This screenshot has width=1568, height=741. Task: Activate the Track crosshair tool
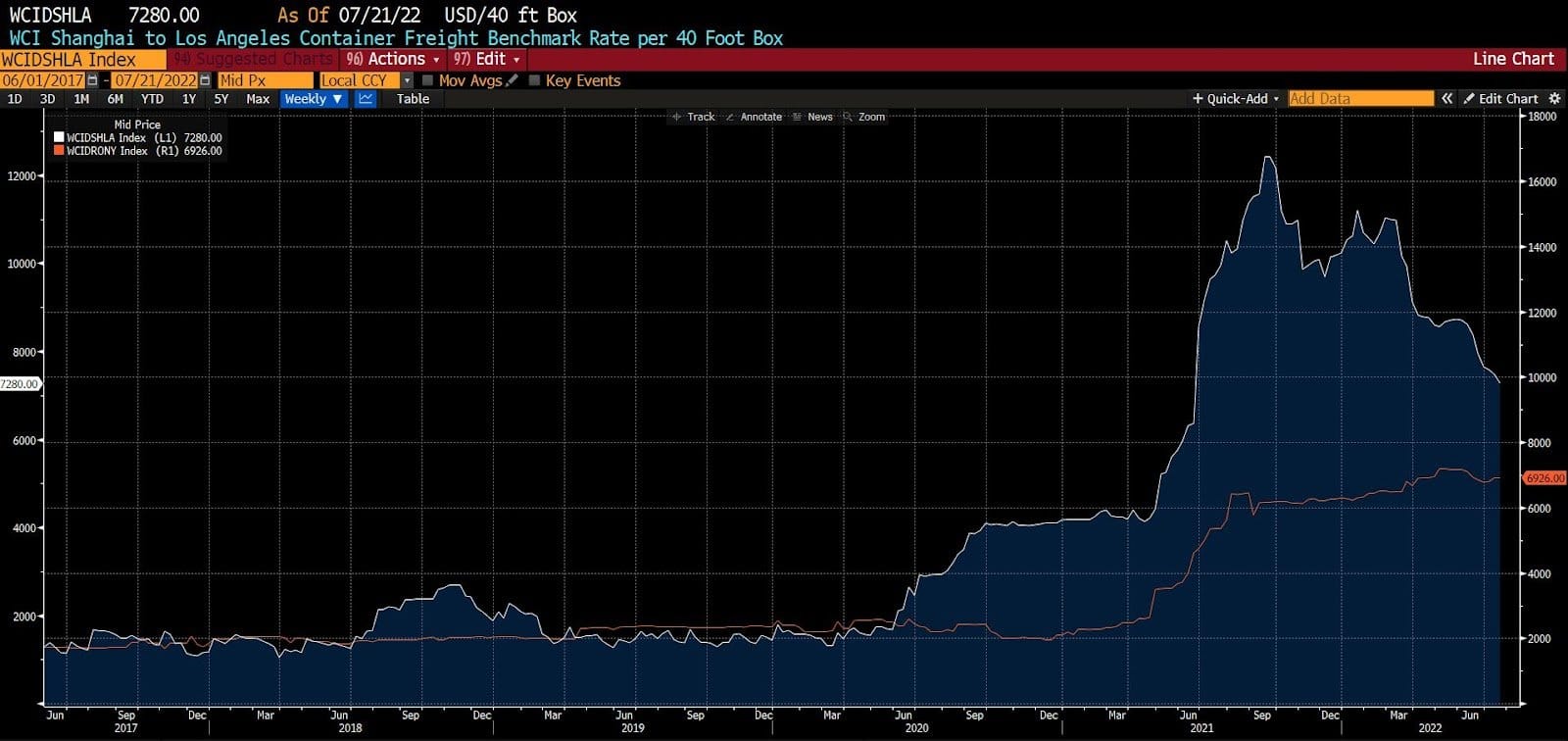(693, 117)
